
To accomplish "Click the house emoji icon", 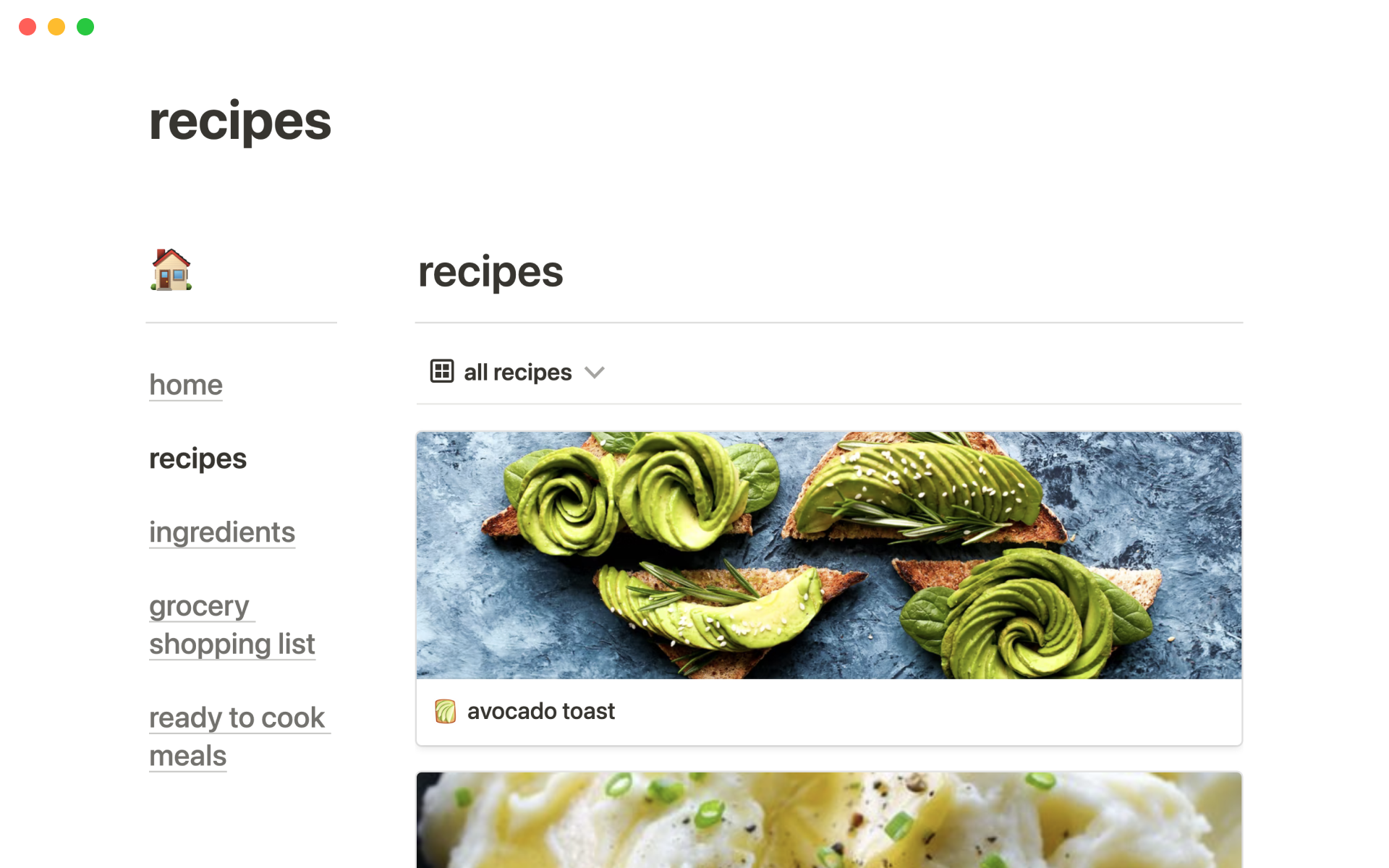I will point(171,270).
